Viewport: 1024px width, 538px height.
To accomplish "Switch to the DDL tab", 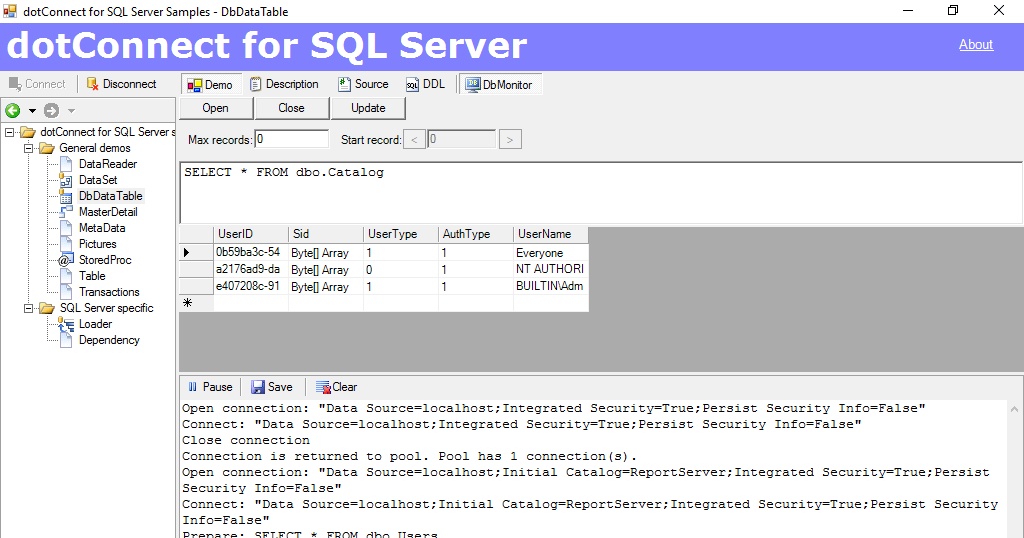I will (425, 84).
